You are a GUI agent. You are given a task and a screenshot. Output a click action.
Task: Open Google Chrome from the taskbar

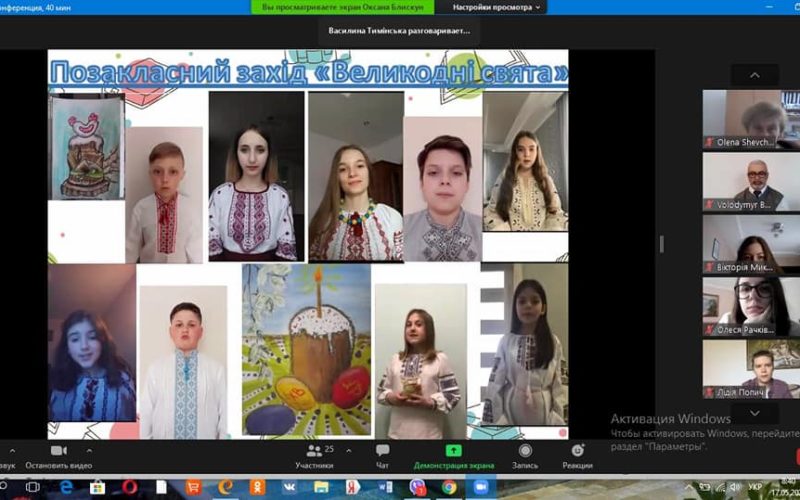tap(449, 487)
